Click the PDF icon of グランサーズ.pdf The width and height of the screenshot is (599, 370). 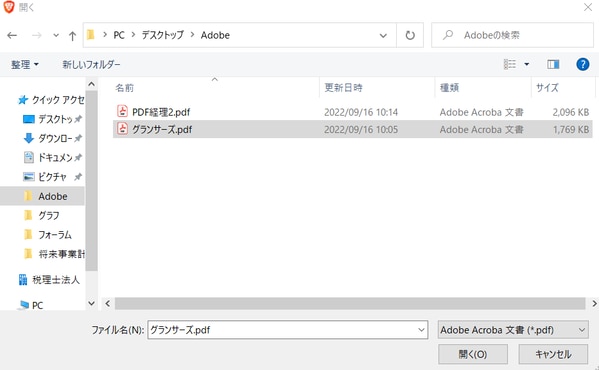122,129
